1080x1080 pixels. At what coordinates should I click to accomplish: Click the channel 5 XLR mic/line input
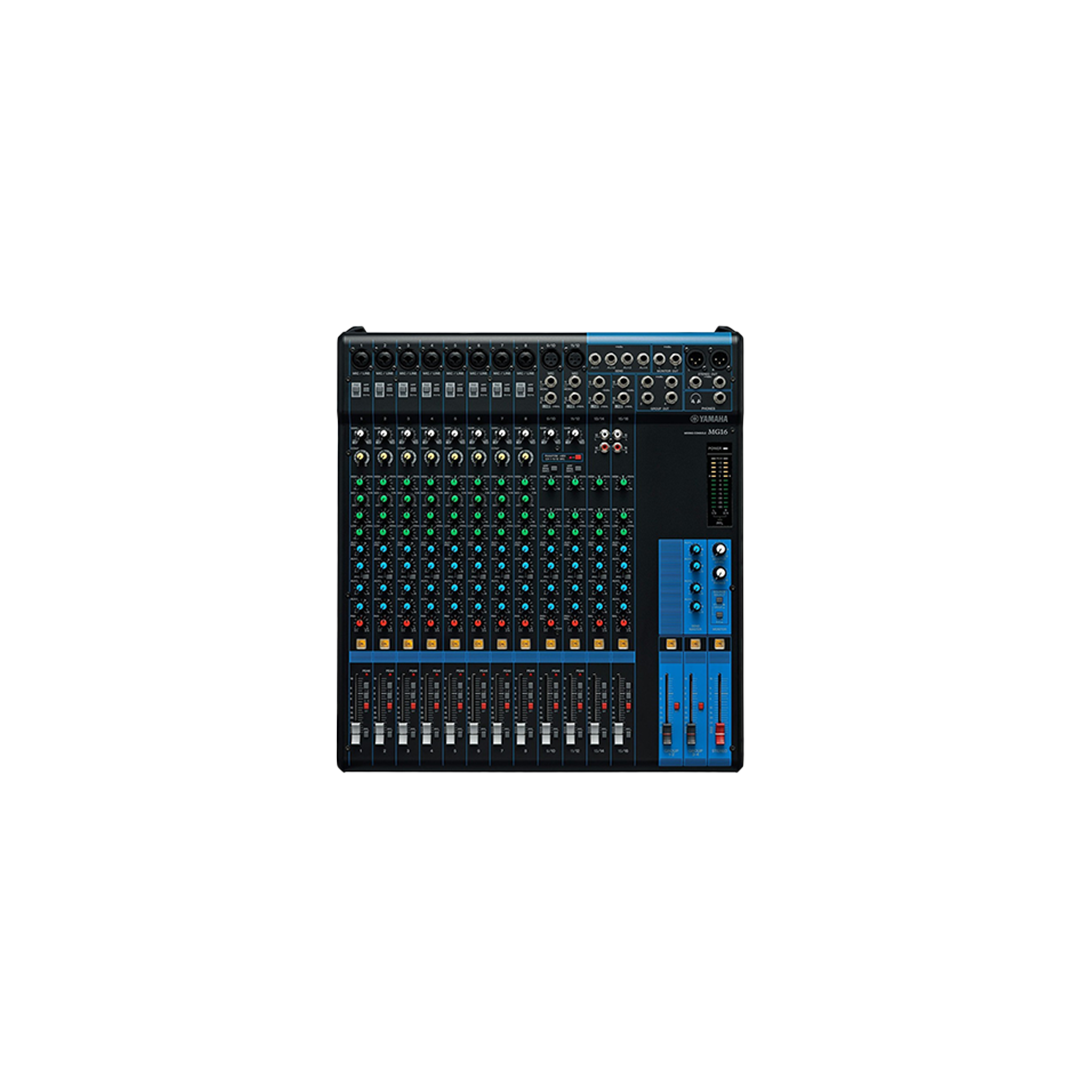coord(455,359)
